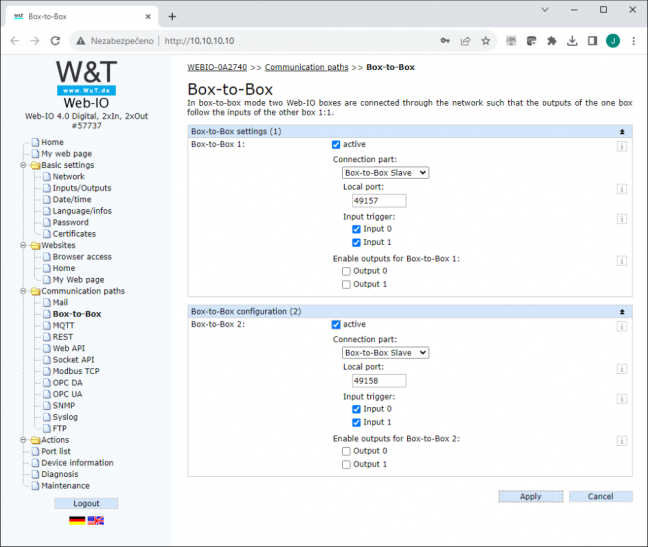Image resolution: width=648 pixels, height=547 pixels.
Task: Open Port list in sidebar
Action: (x=56, y=452)
